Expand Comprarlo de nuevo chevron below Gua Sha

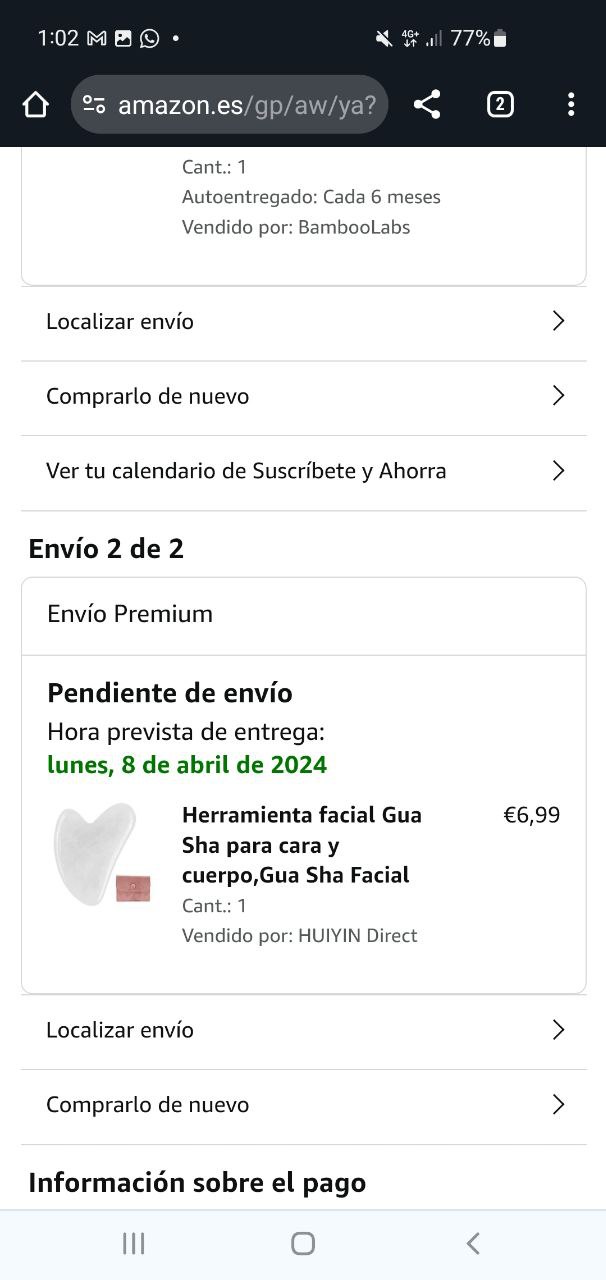[x=558, y=1105]
